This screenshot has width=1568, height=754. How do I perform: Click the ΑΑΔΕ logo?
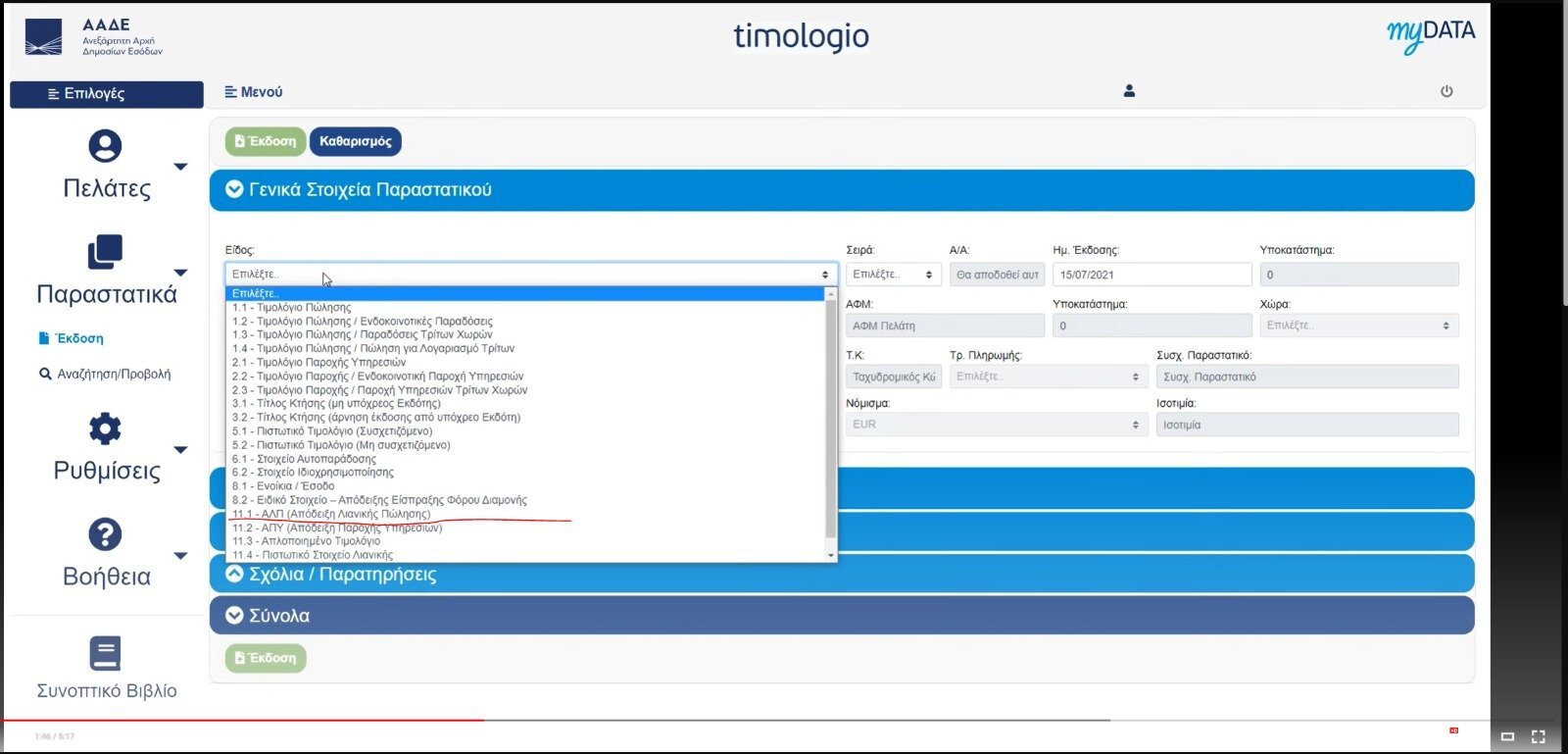tap(93, 37)
